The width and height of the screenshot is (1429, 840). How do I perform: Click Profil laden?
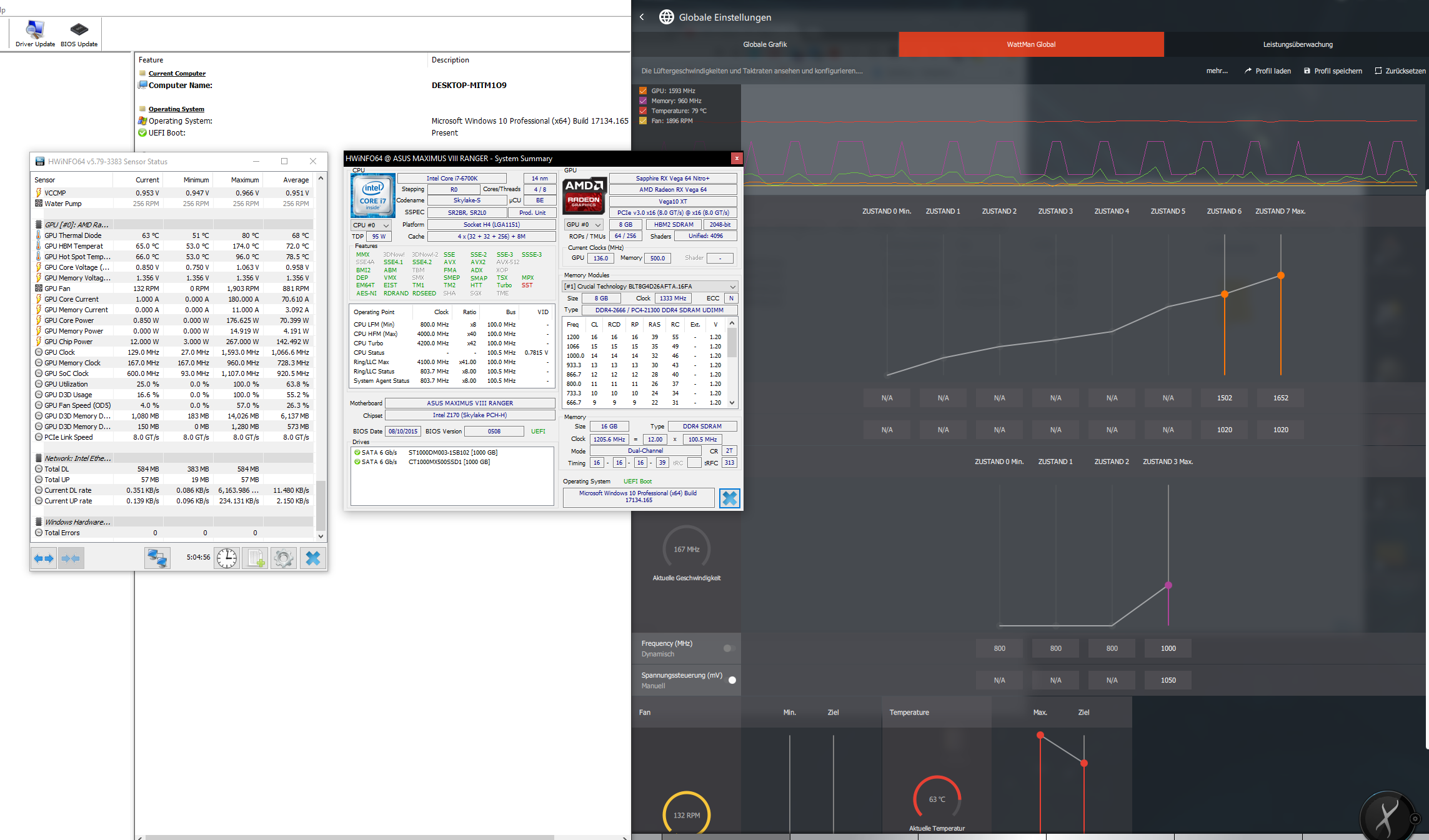(1267, 71)
